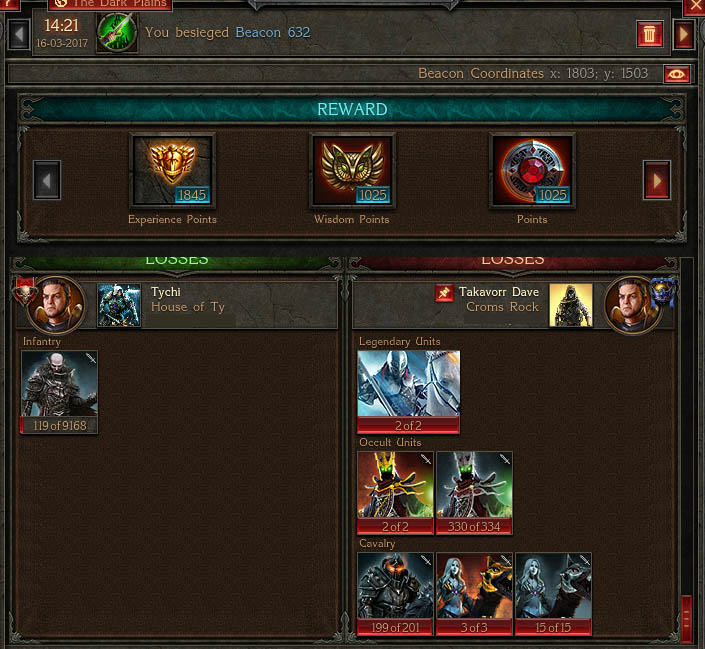Viewport: 705px width, 649px height.
Task: Click the red gem Points reward icon
Action: pyautogui.click(x=532, y=170)
